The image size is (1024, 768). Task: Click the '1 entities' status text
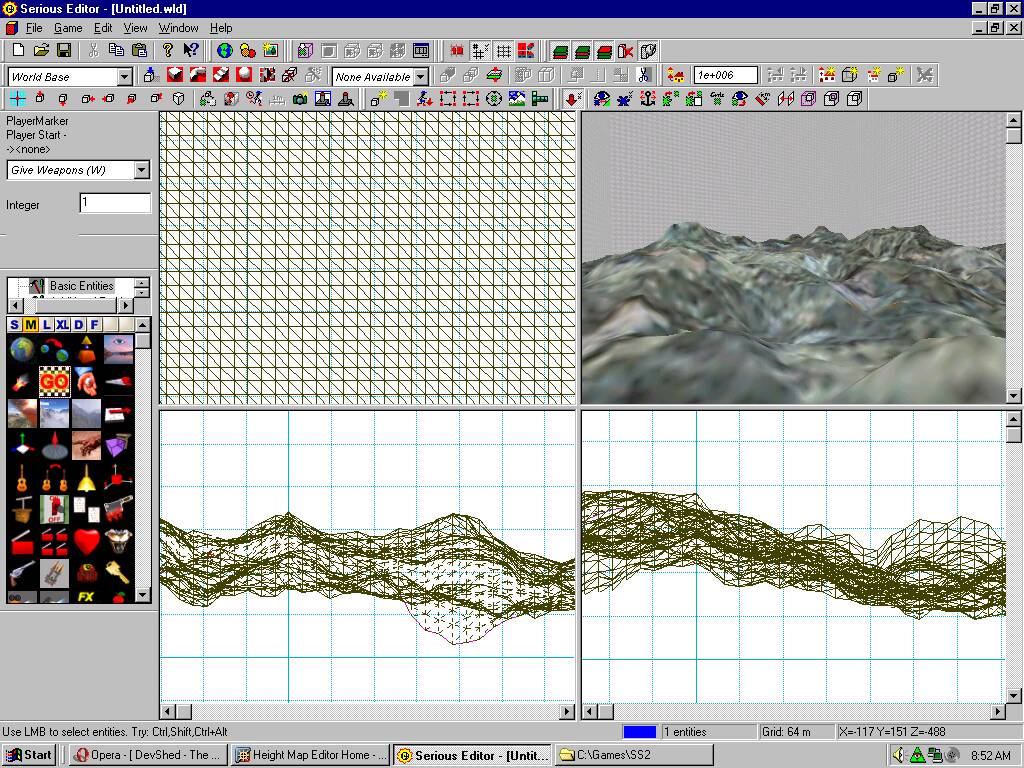685,732
